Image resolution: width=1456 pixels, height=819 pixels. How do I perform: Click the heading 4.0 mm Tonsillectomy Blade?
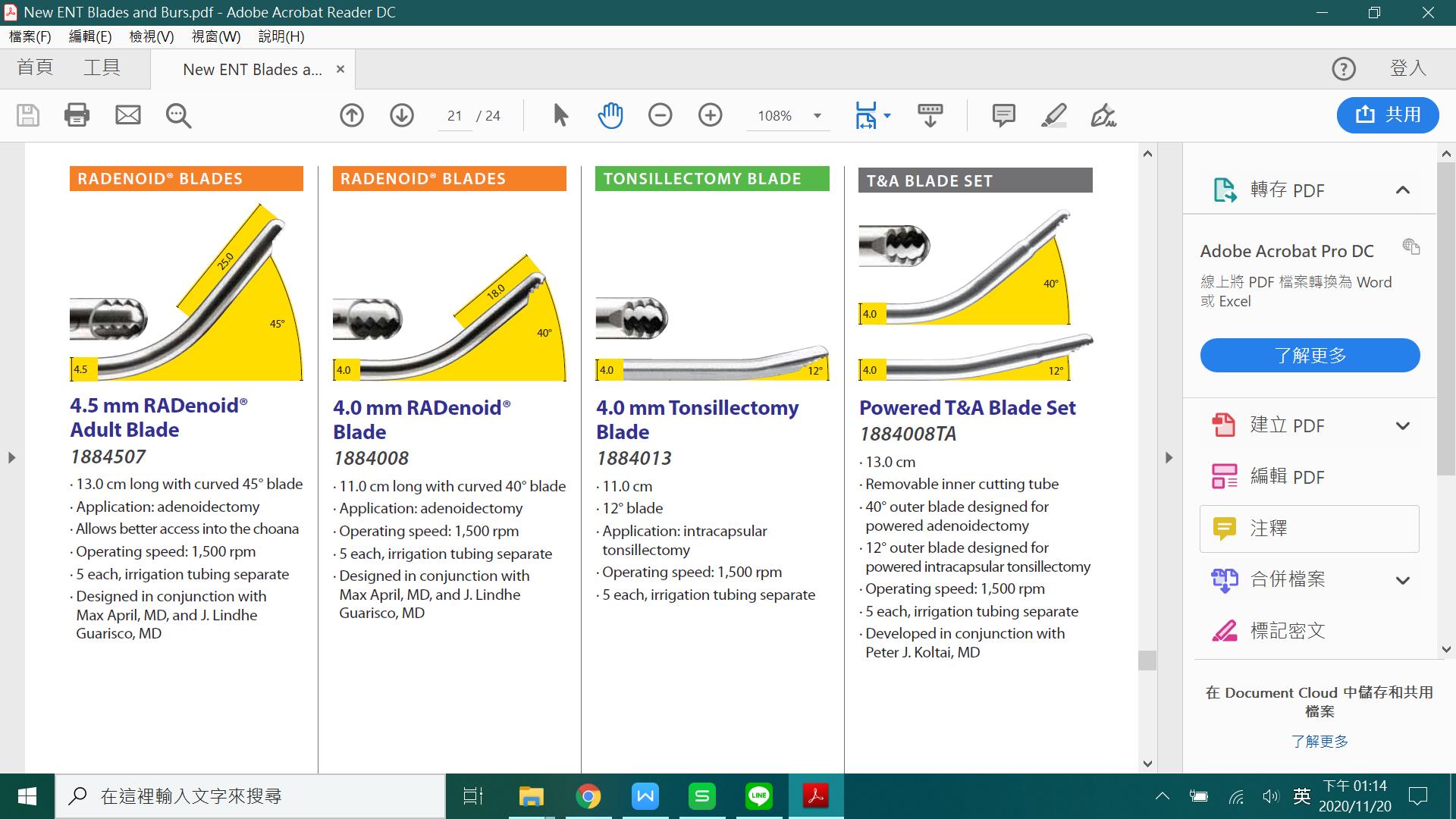[x=698, y=420]
